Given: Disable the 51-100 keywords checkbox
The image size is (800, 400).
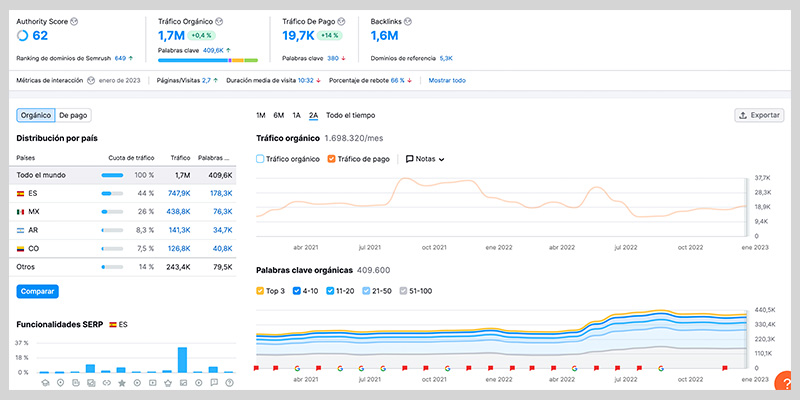Looking at the screenshot, I should point(403,291).
